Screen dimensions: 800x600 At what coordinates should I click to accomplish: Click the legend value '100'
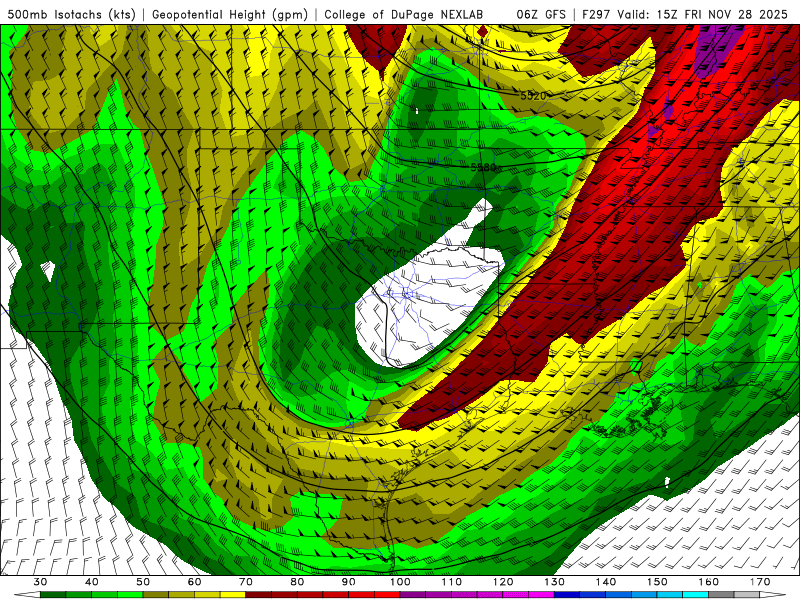pyautogui.click(x=401, y=582)
